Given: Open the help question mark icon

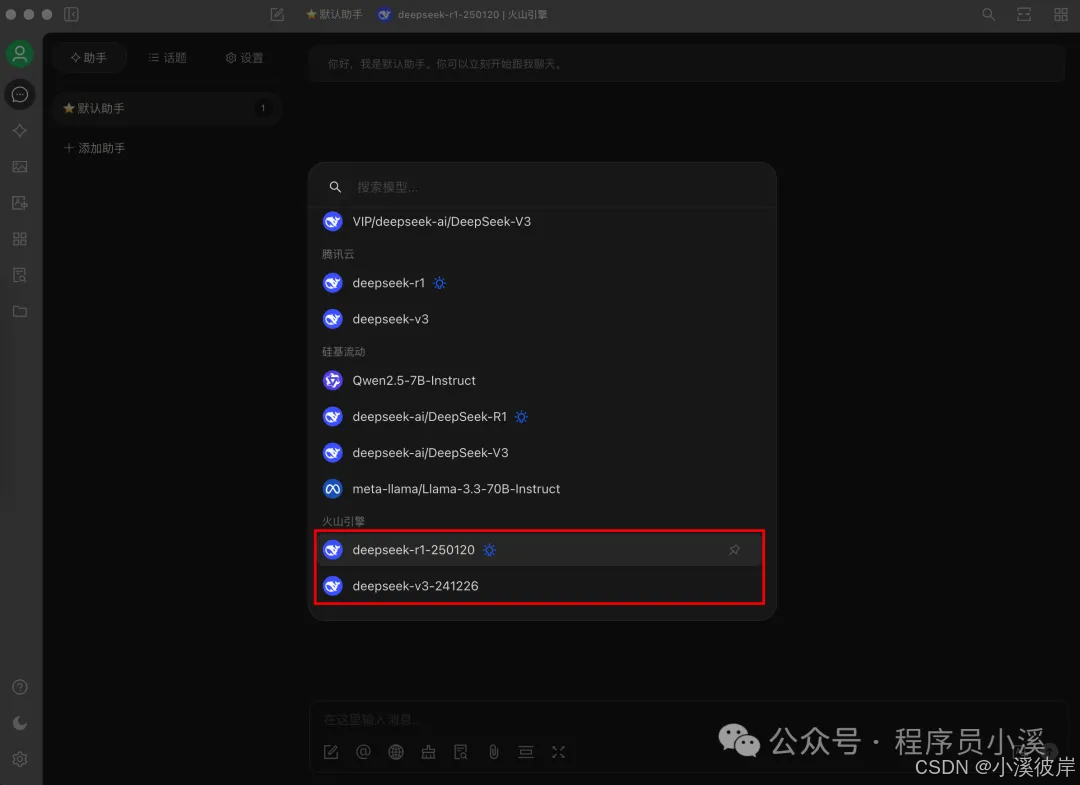Looking at the screenshot, I should click(x=20, y=687).
